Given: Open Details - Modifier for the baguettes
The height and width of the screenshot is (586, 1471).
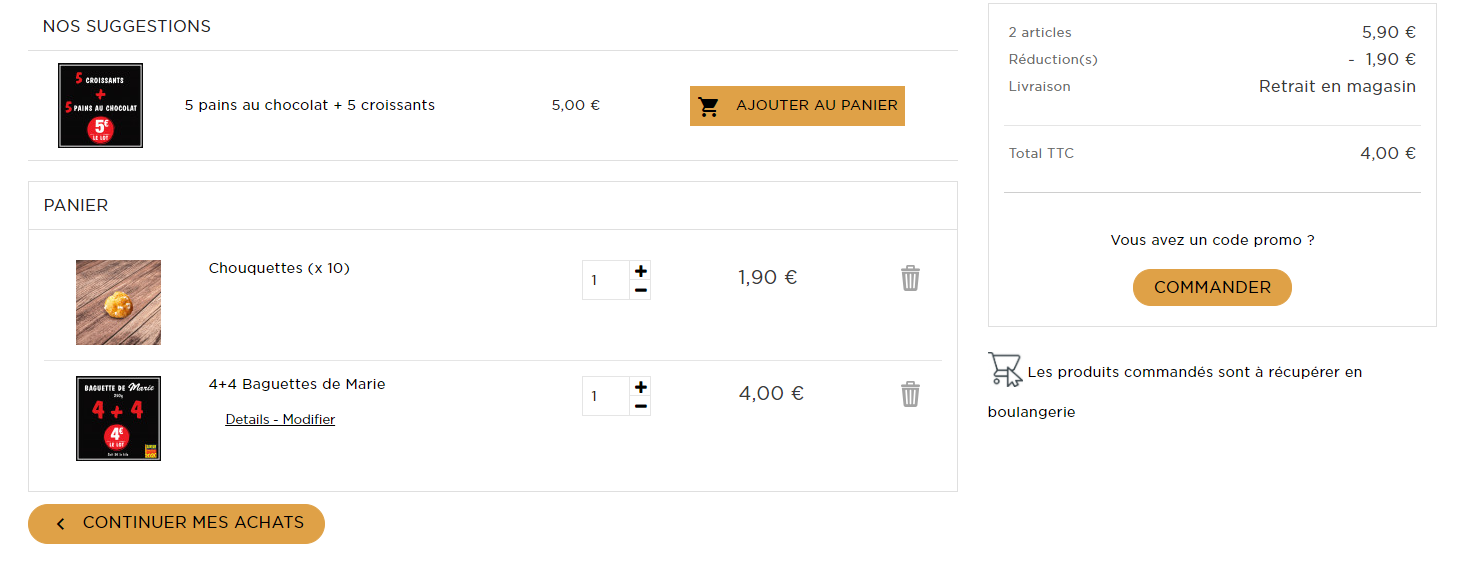Looking at the screenshot, I should 280,419.
